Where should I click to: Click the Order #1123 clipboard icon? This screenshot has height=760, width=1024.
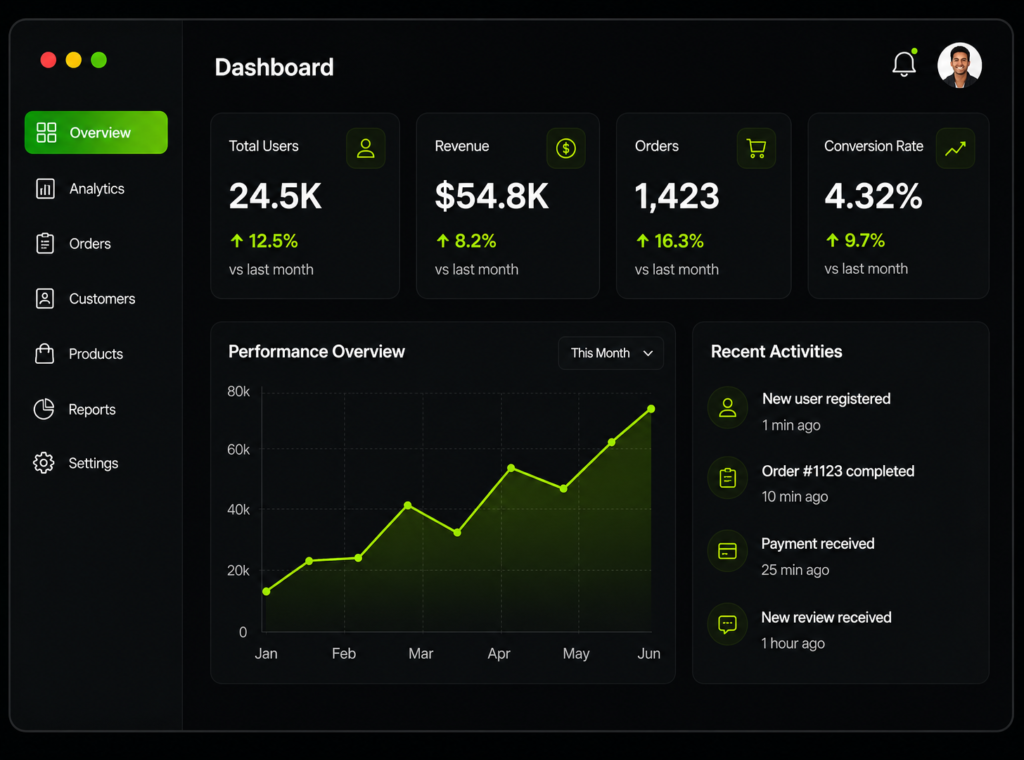tap(727, 478)
